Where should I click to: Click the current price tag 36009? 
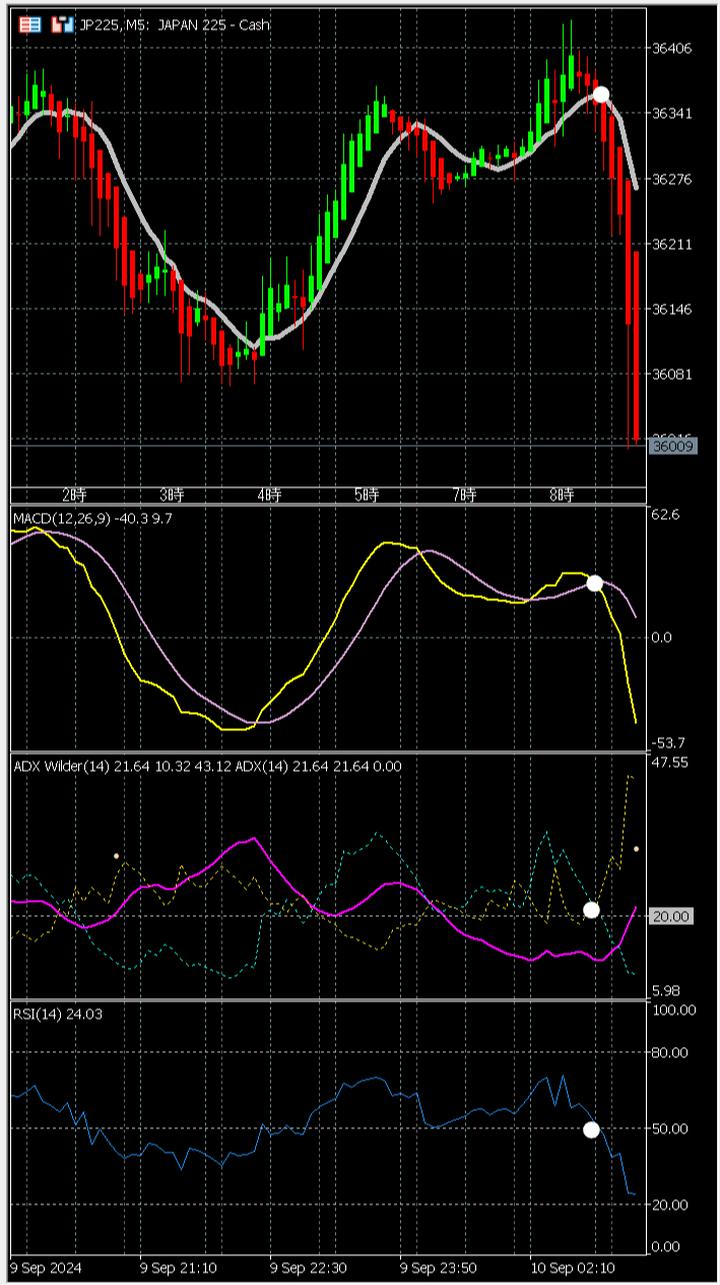coord(673,445)
